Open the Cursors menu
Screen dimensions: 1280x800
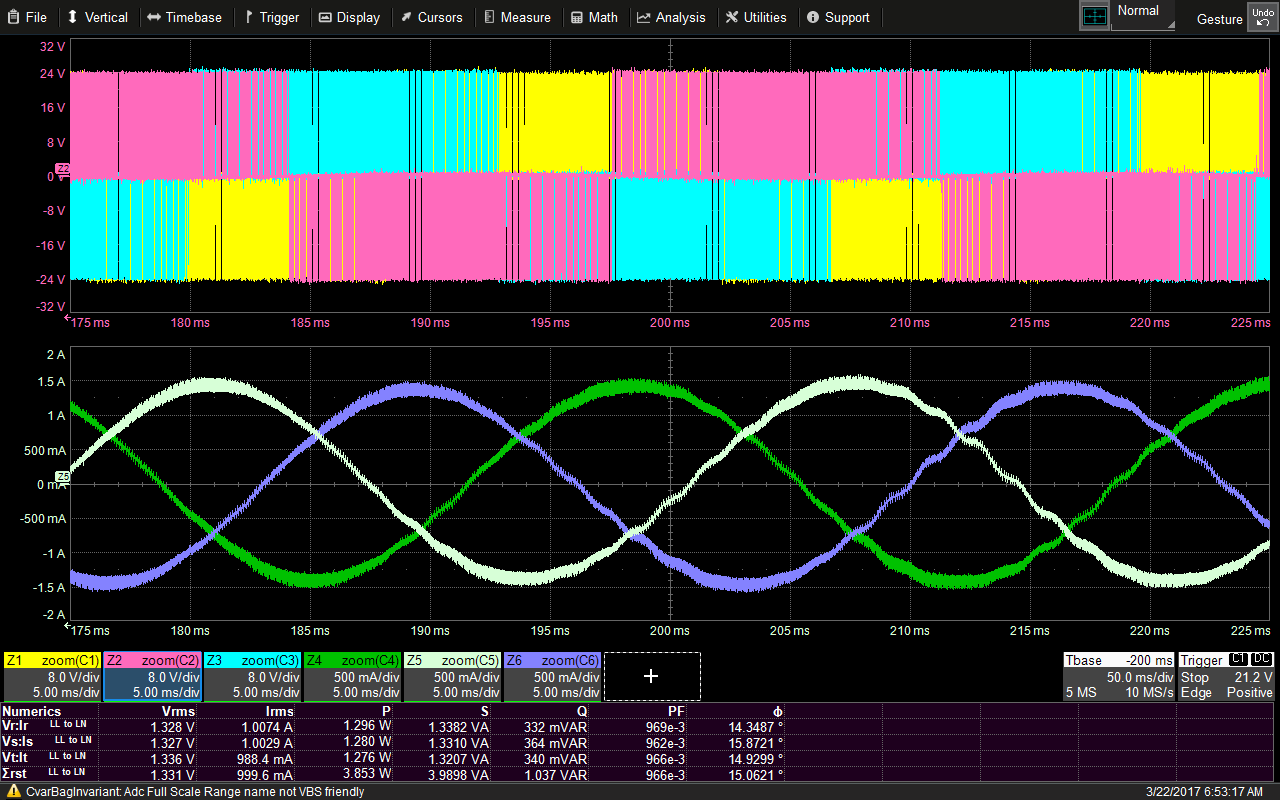click(x=431, y=17)
